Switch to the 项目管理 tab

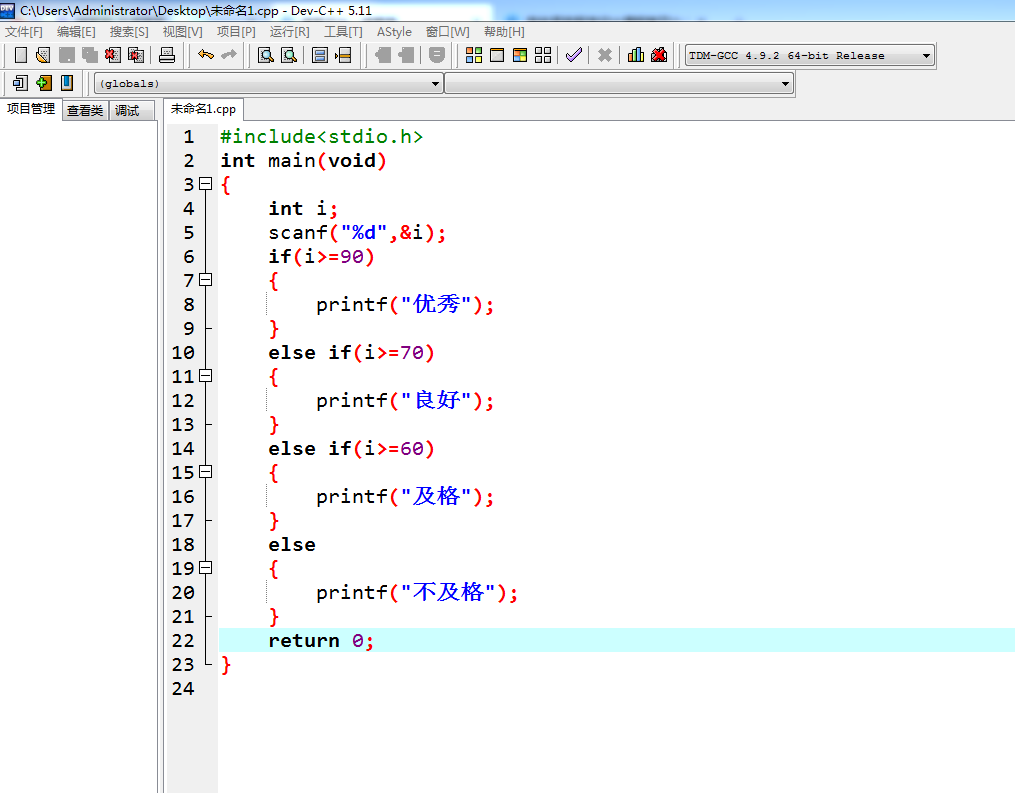tap(30, 109)
